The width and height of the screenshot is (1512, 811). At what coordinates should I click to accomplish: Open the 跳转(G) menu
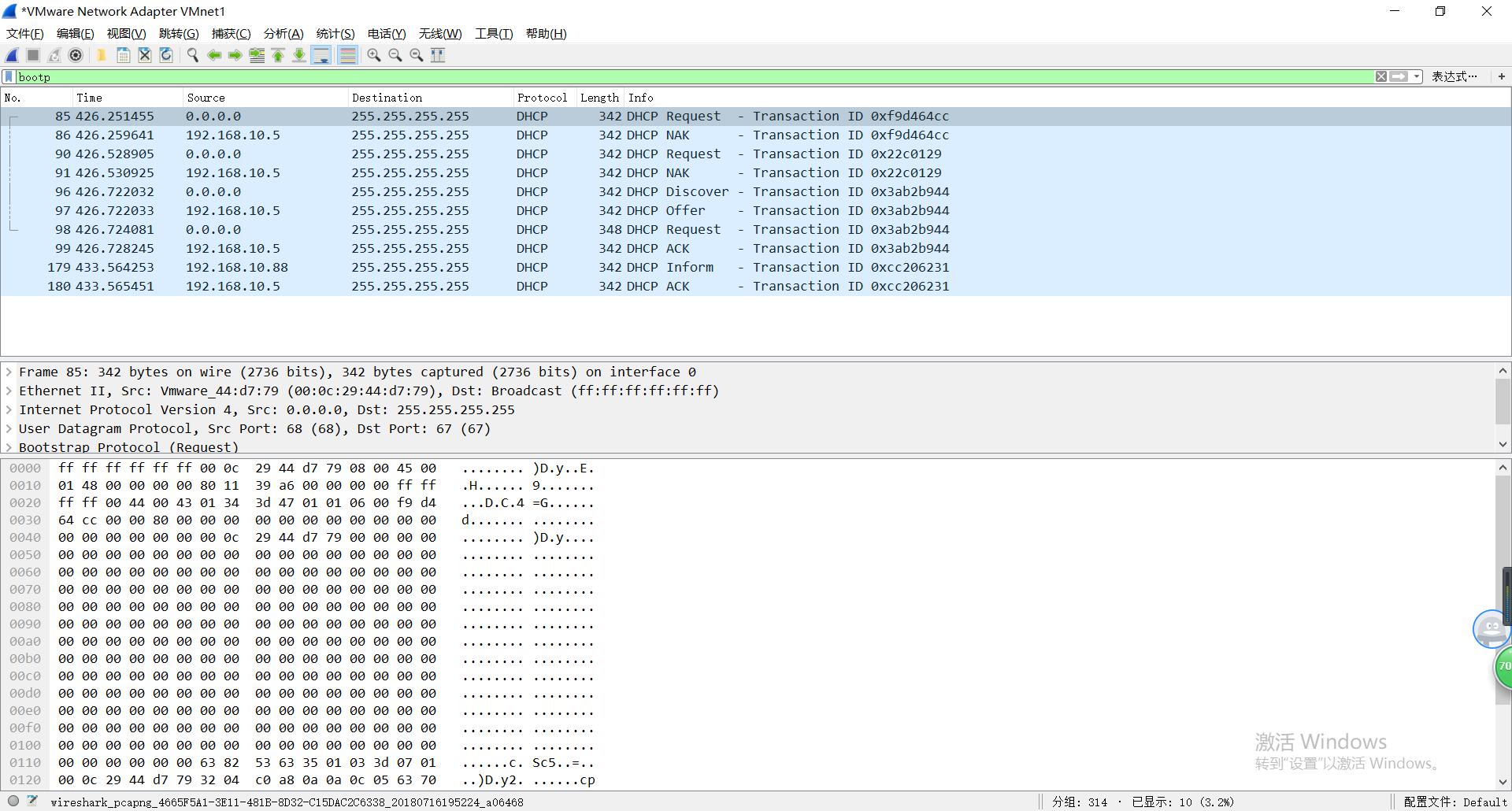coord(179,34)
